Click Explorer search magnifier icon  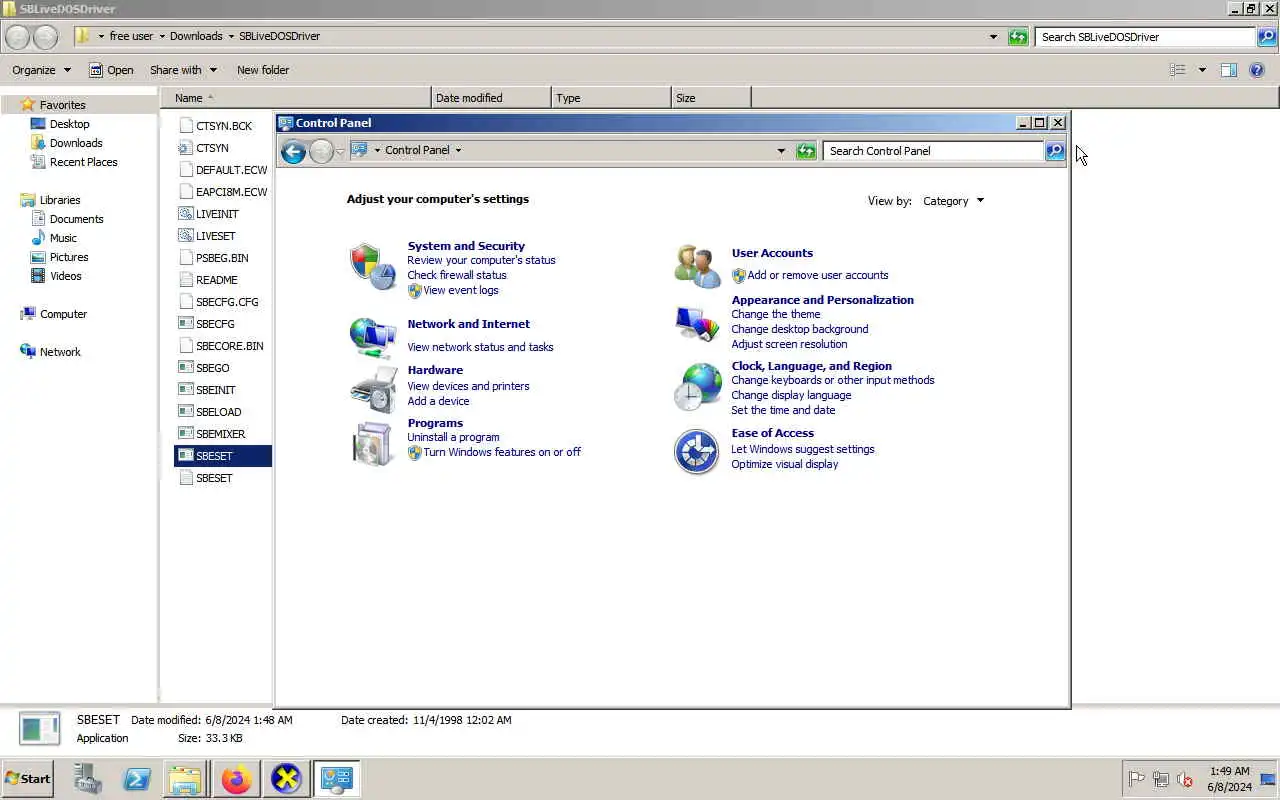1267,37
